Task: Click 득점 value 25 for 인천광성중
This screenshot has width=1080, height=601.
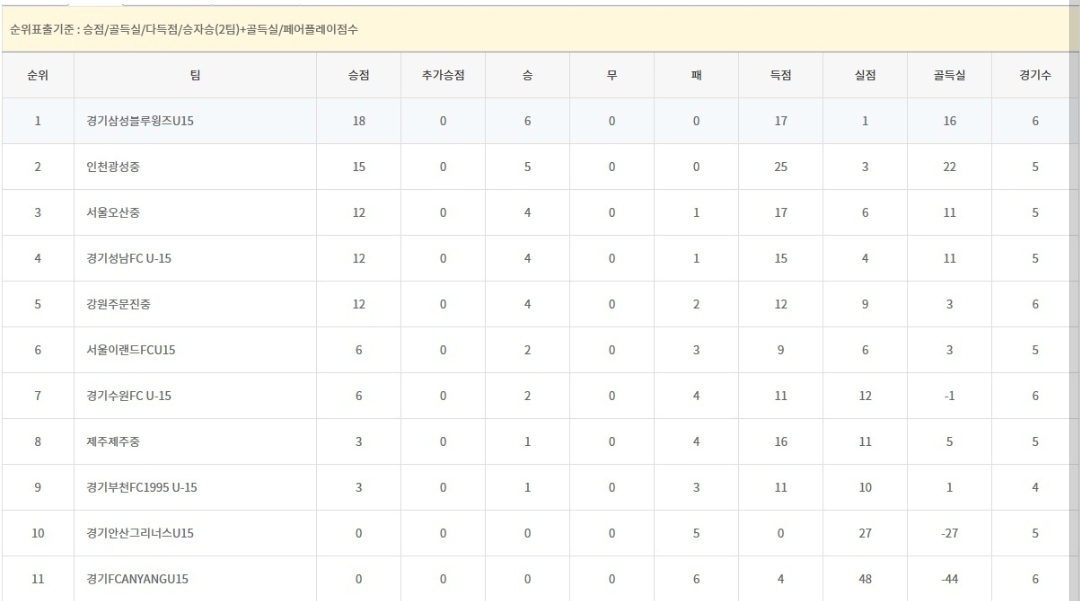Action: coord(780,167)
